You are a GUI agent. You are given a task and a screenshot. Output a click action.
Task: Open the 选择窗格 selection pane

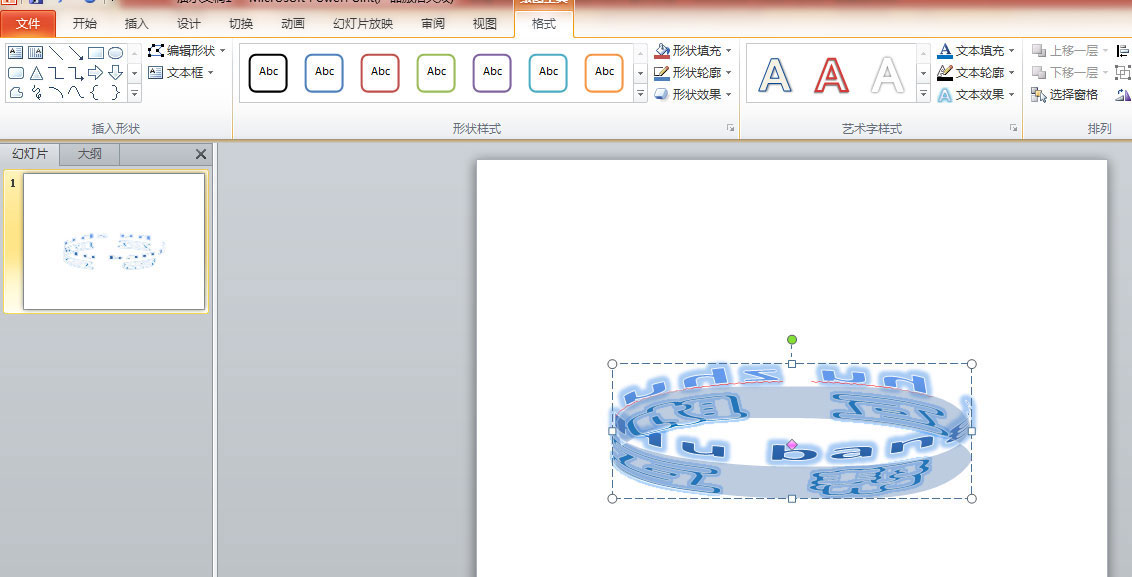(x=1066, y=95)
